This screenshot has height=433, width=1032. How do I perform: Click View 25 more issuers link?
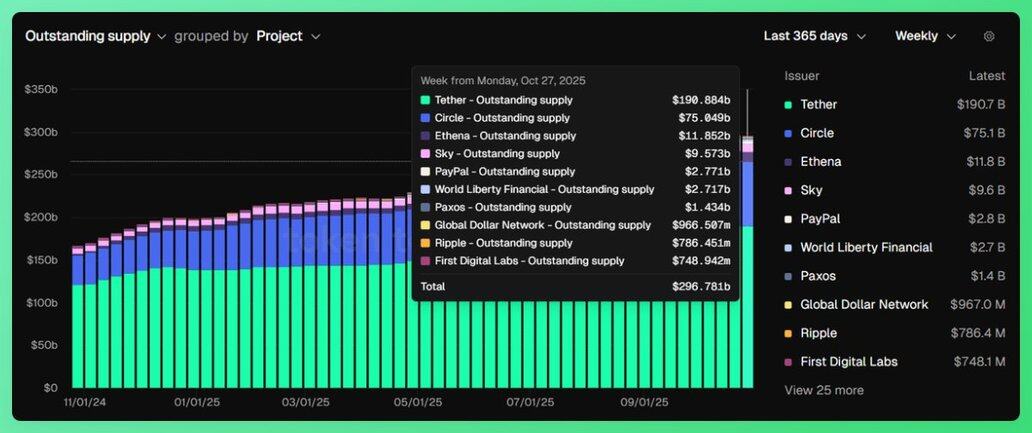point(824,390)
